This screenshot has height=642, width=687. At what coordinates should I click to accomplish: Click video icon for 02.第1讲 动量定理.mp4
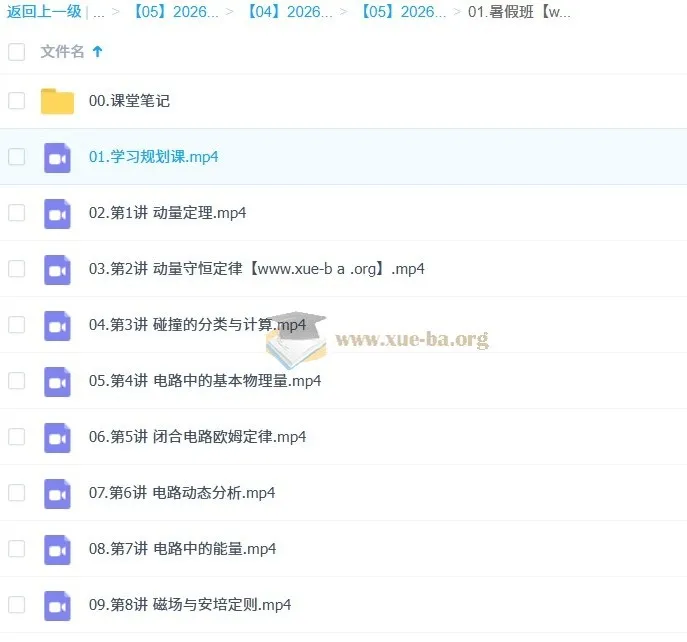point(57,214)
